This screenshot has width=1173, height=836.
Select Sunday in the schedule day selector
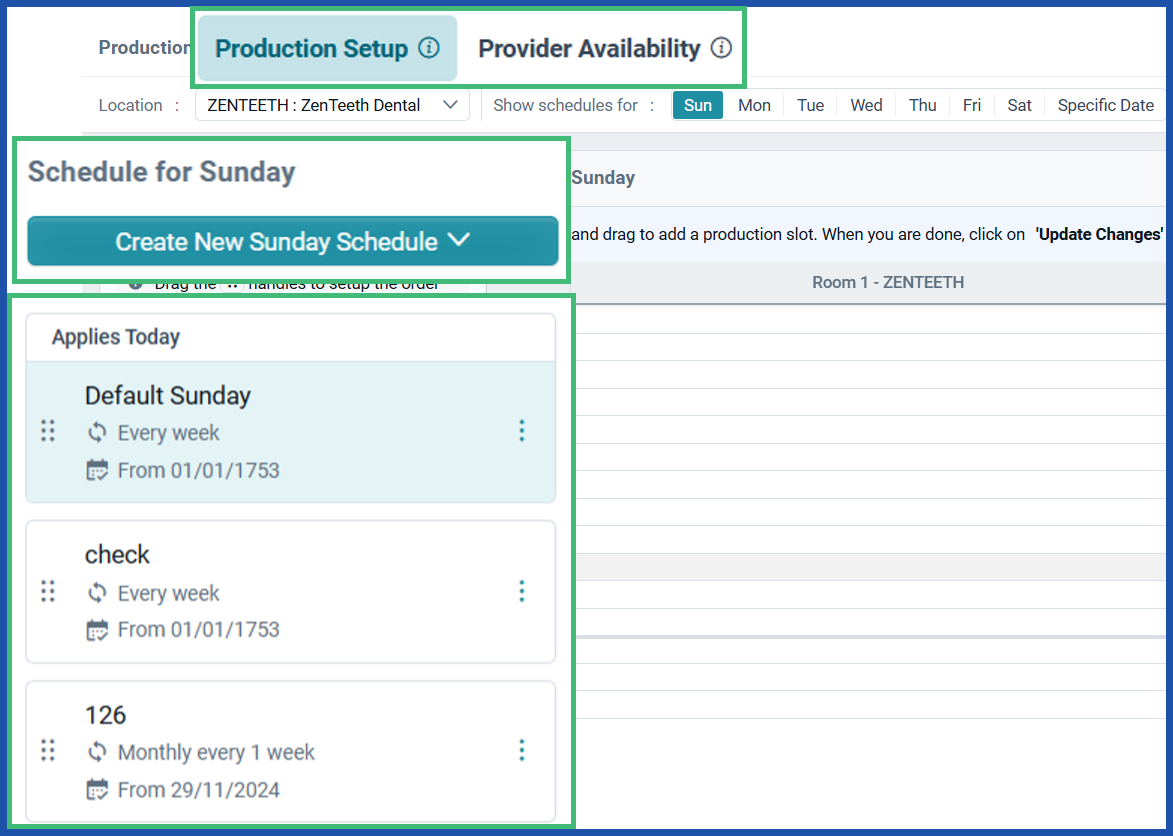click(697, 105)
